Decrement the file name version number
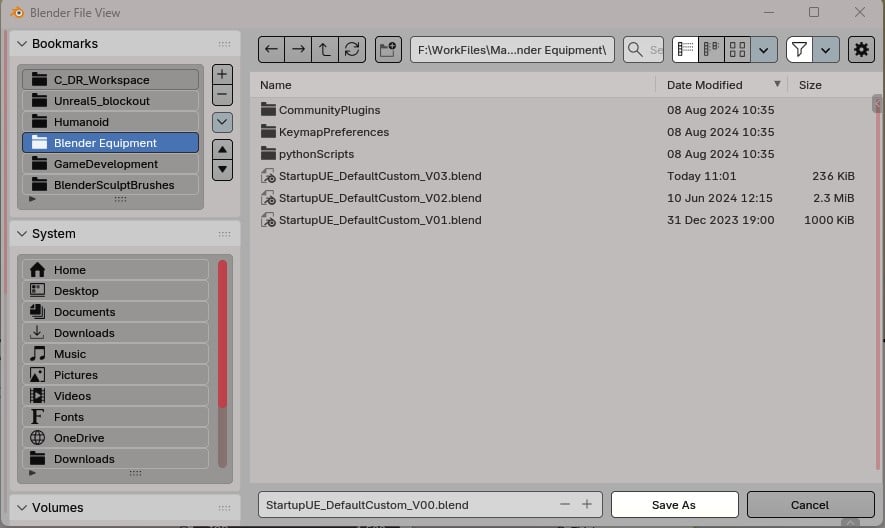The height and width of the screenshot is (528, 885). coord(564,504)
